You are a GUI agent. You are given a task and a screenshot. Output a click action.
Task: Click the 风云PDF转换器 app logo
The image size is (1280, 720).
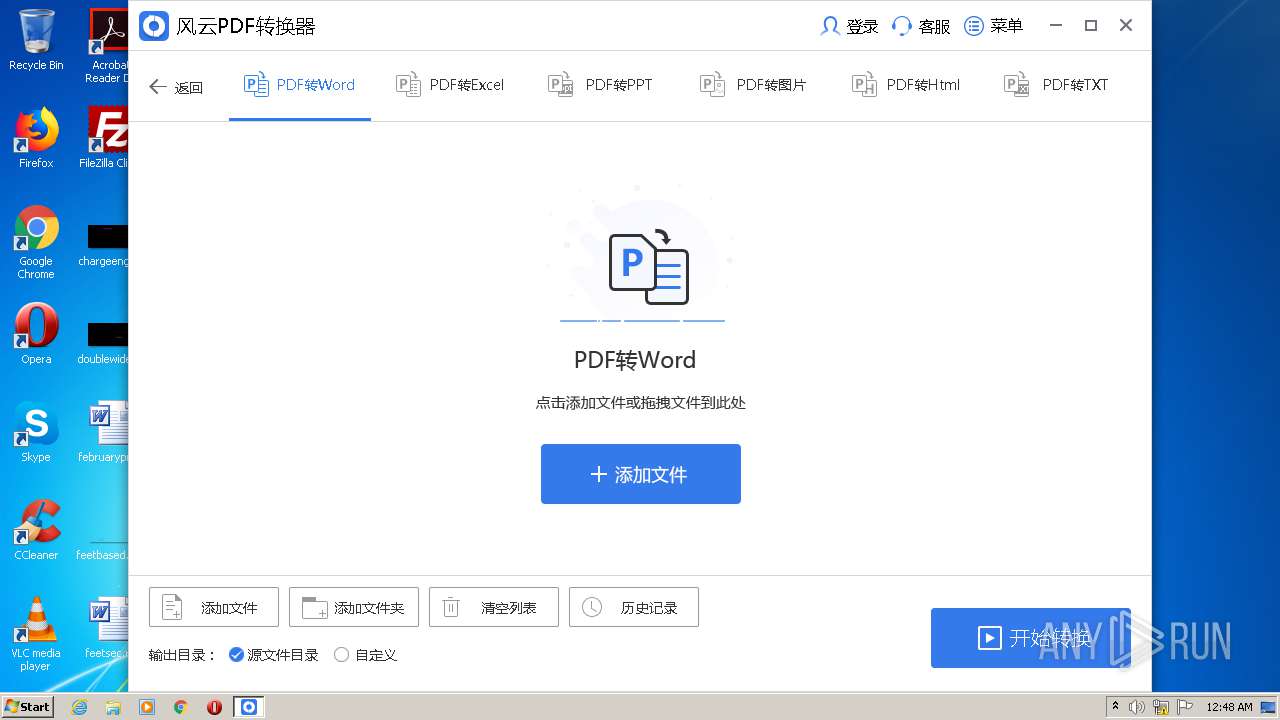pyautogui.click(x=154, y=26)
